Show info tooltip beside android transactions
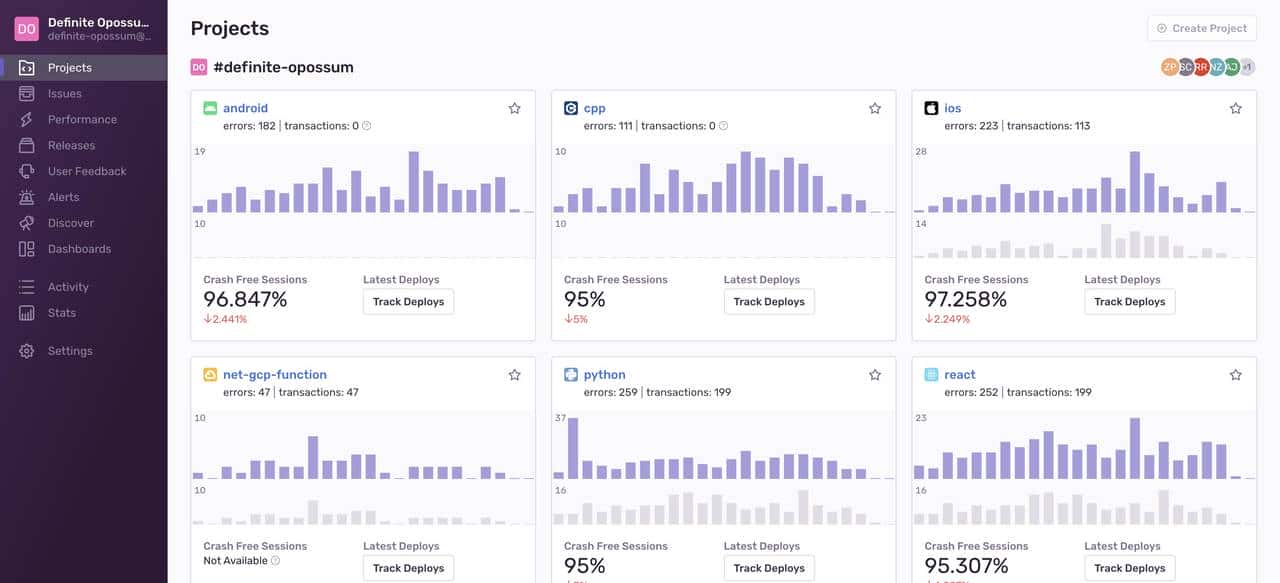The width and height of the screenshot is (1280, 583). (x=367, y=126)
